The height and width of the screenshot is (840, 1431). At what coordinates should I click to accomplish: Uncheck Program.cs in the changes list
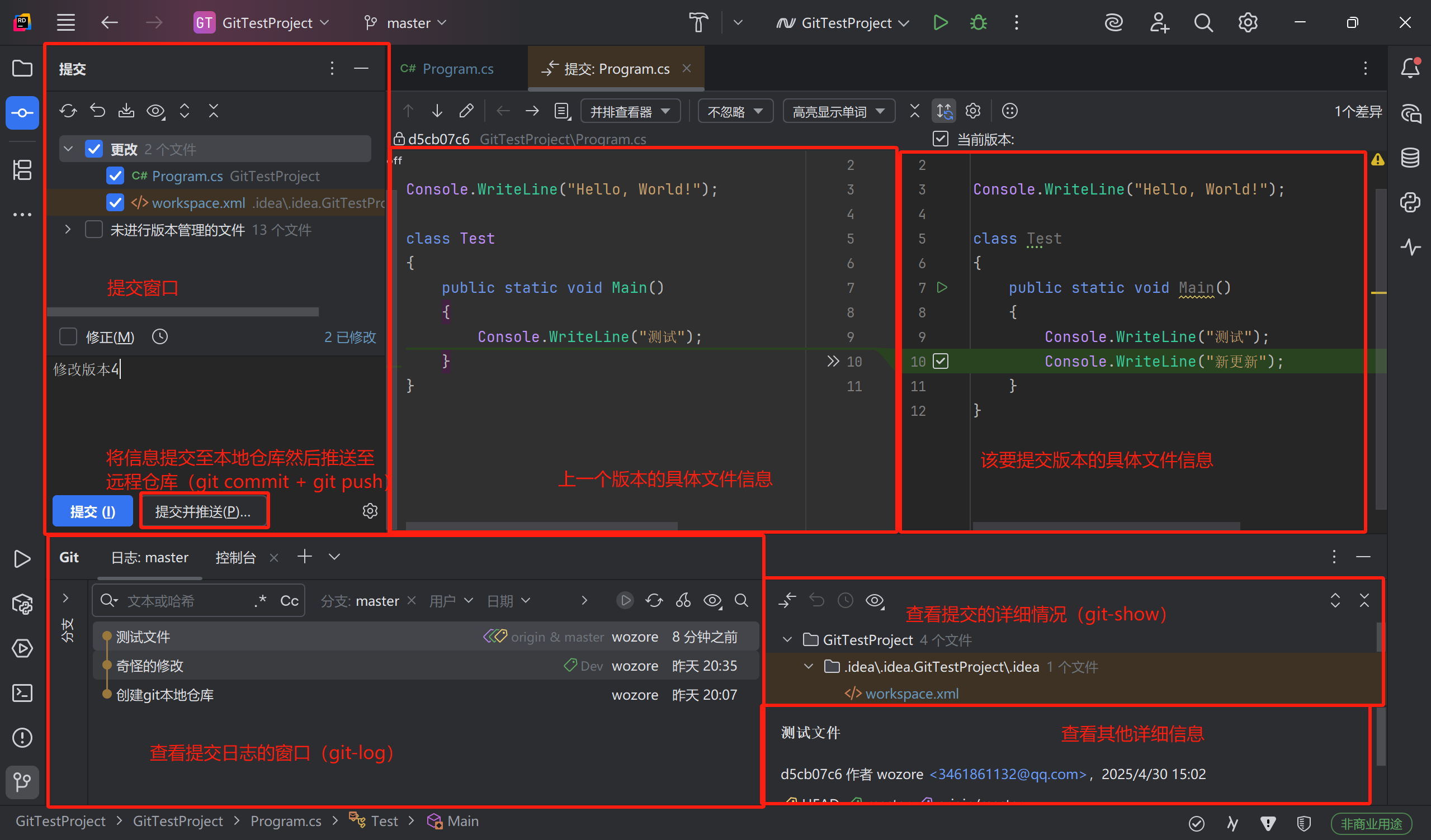coord(115,176)
